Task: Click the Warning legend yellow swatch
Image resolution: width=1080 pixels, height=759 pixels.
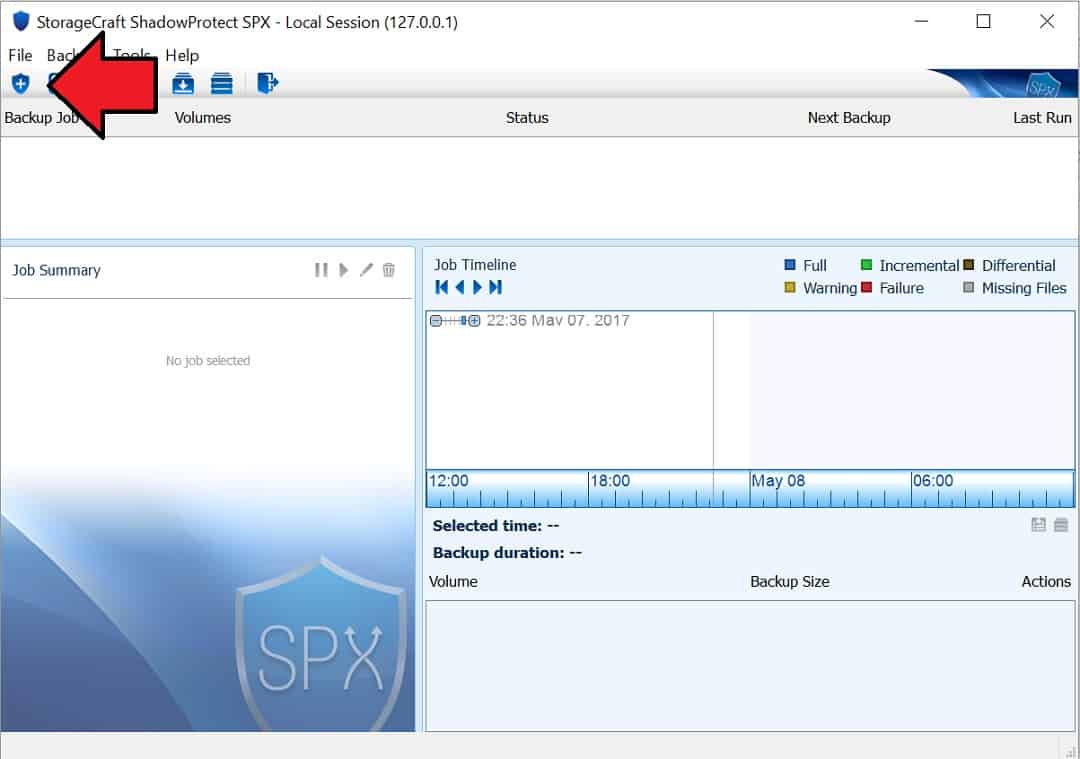Action: [x=790, y=287]
